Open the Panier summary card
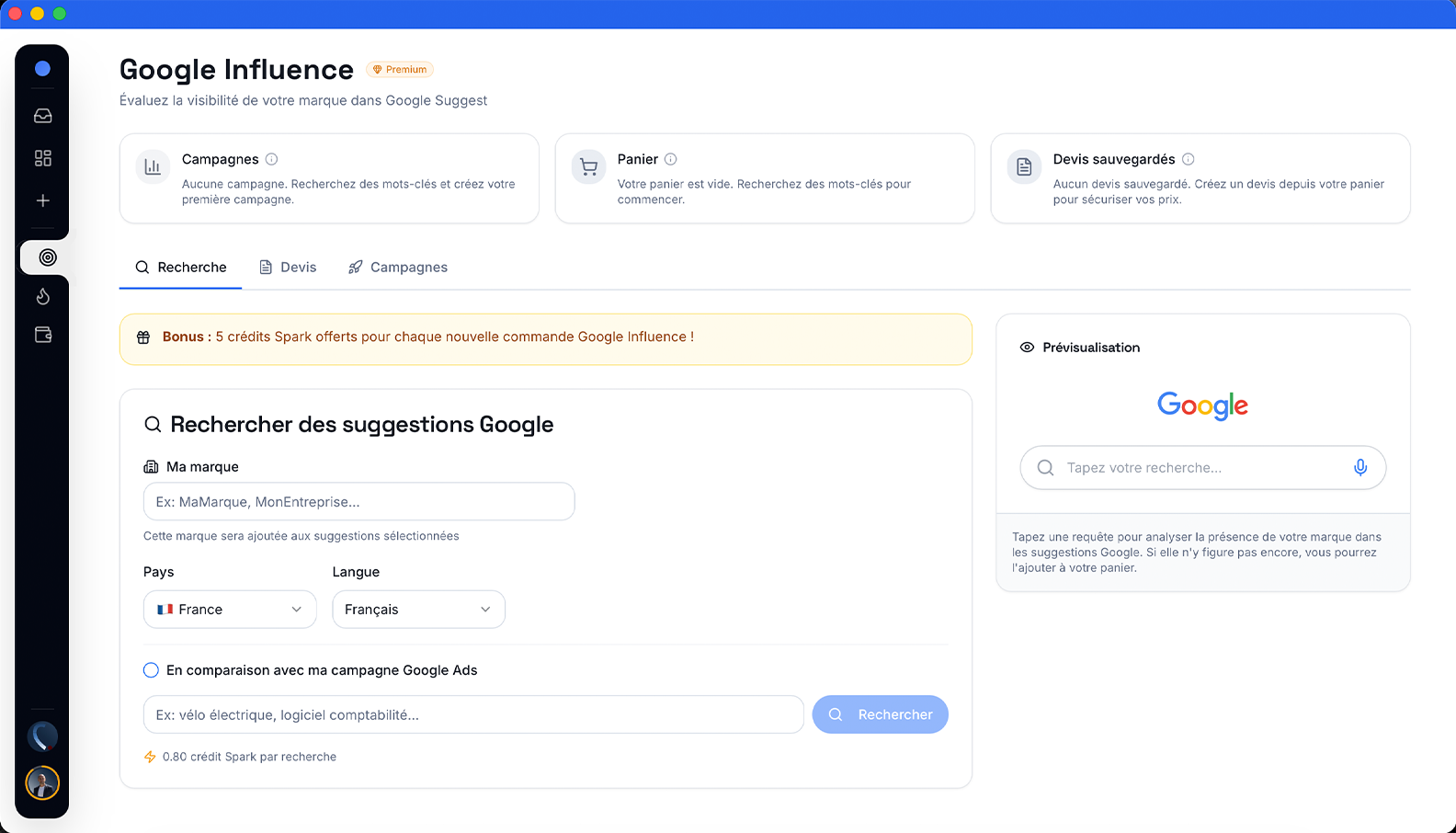1456x833 pixels. [x=765, y=178]
